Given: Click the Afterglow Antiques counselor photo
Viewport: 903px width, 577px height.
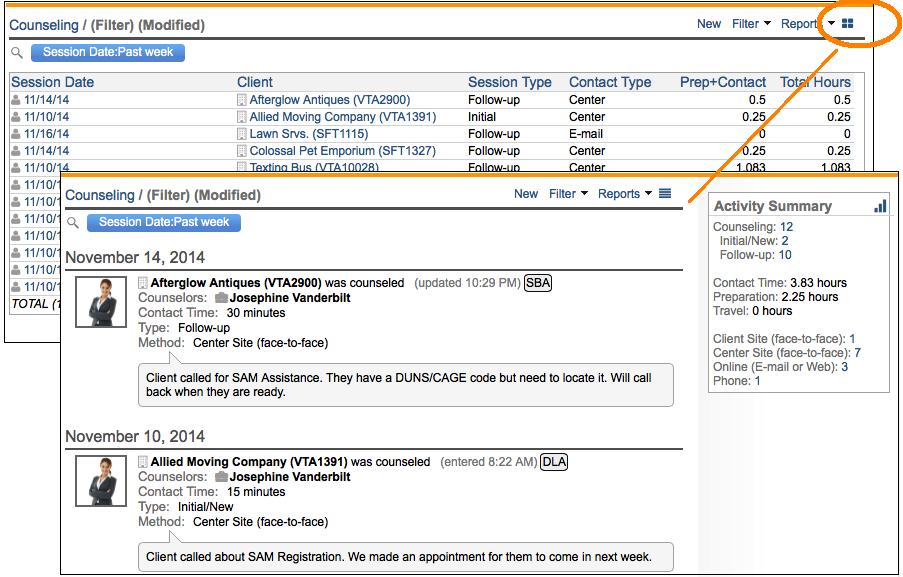Looking at the screenshot, I should pyautogui.click(x=101, y=302).
